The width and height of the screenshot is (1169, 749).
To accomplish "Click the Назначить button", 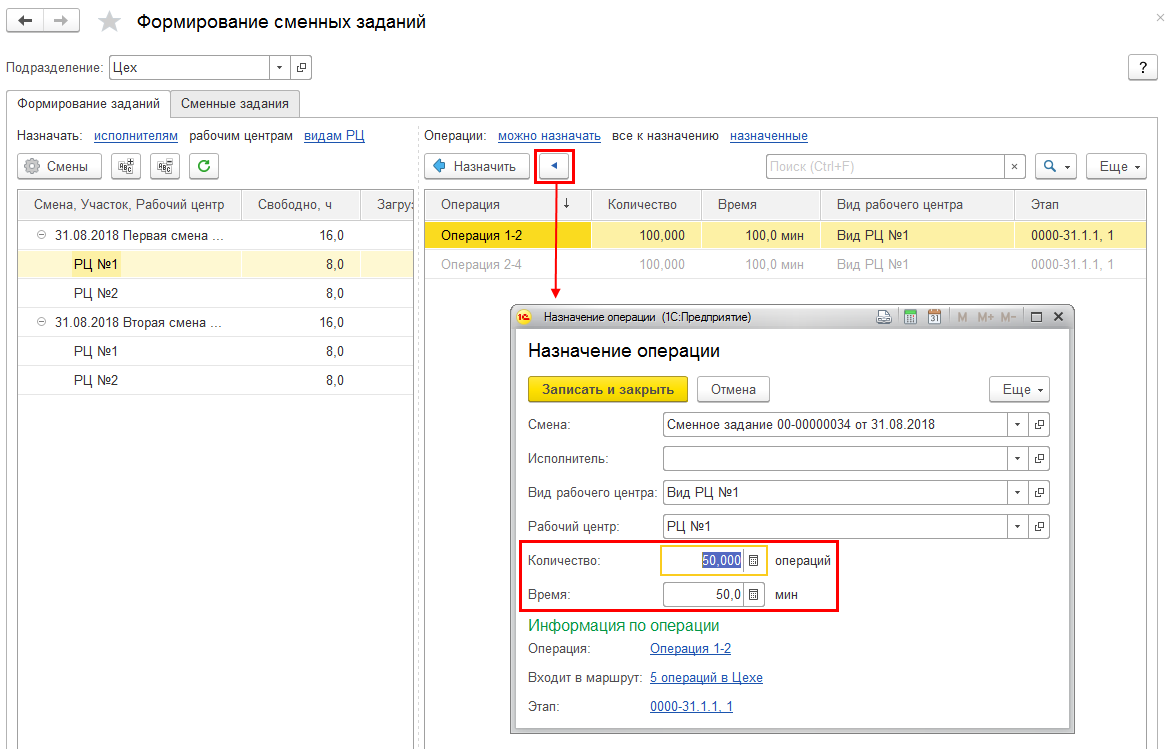I will coord(477,166).
